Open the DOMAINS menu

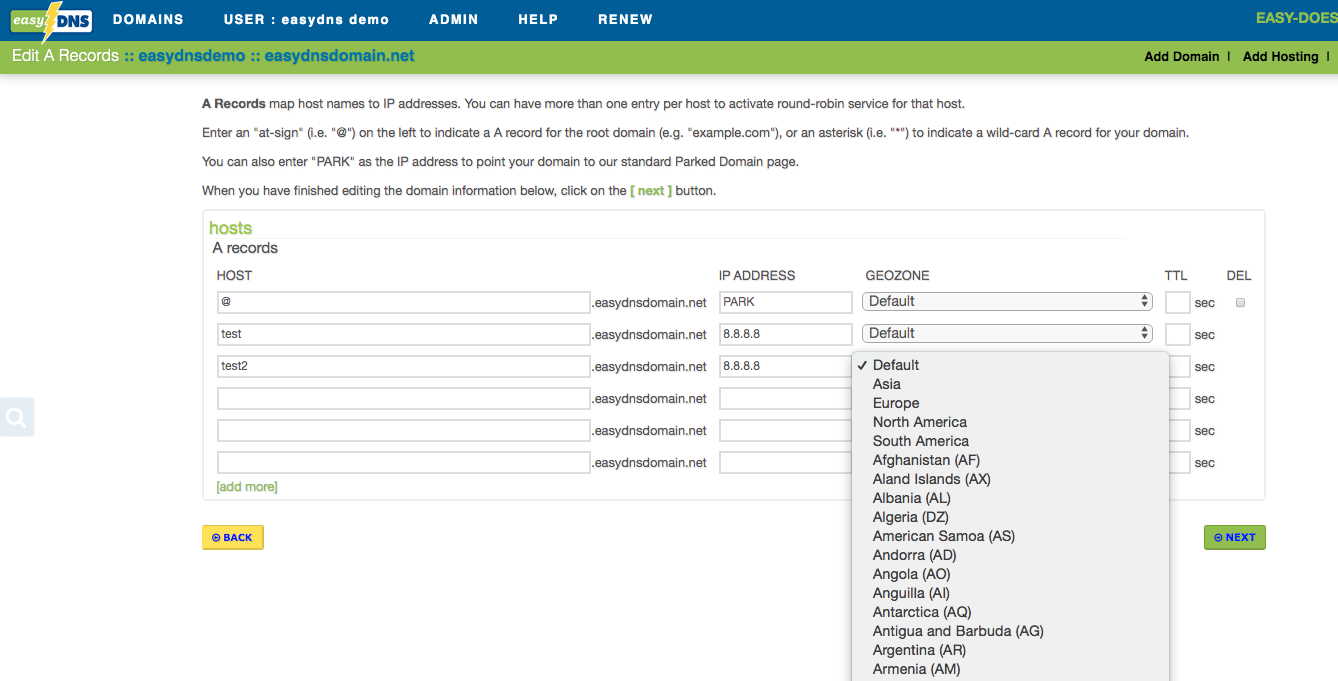coord(148,19)
